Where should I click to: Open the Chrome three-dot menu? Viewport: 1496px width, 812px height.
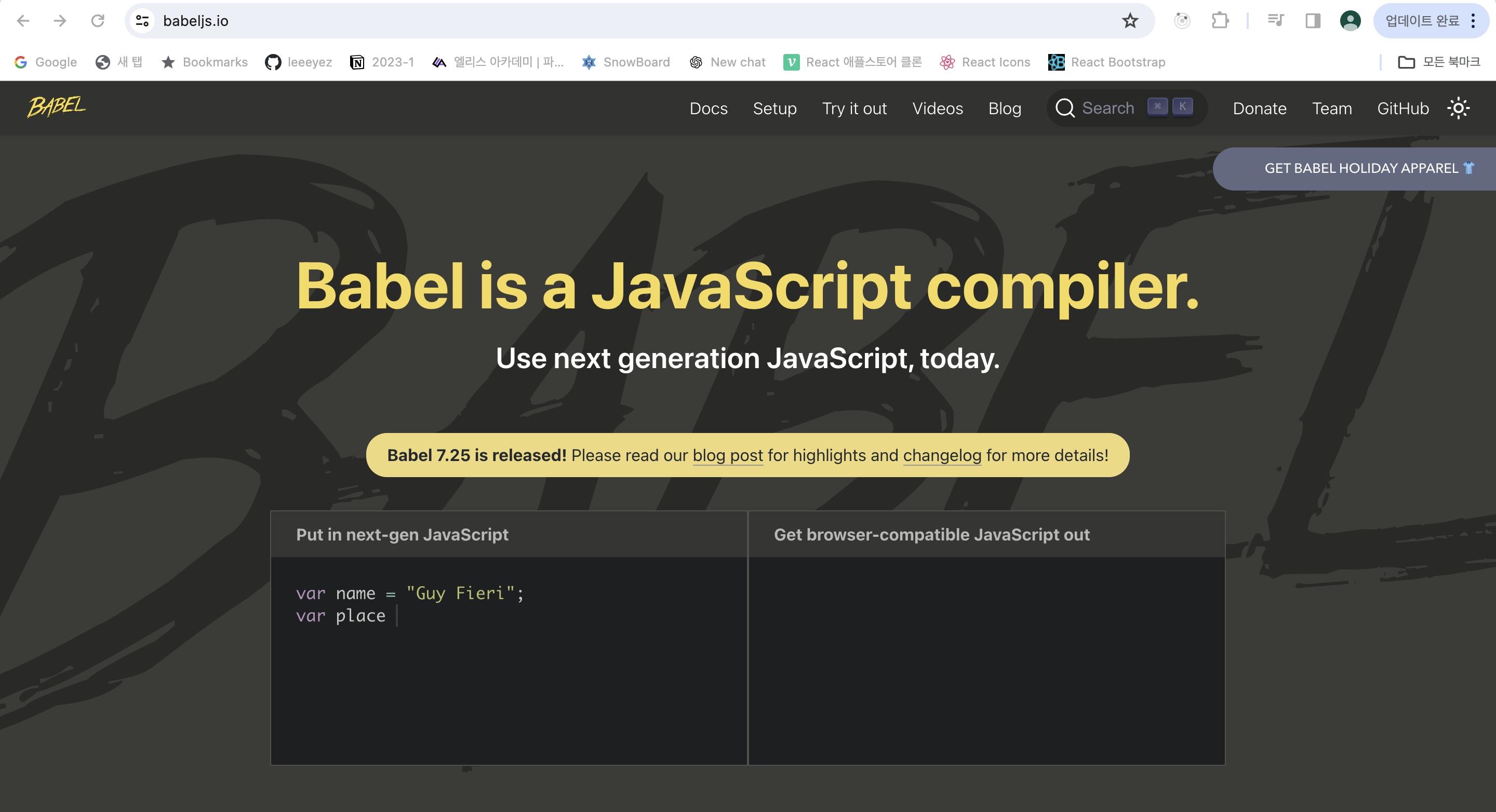pos(1473,21)
